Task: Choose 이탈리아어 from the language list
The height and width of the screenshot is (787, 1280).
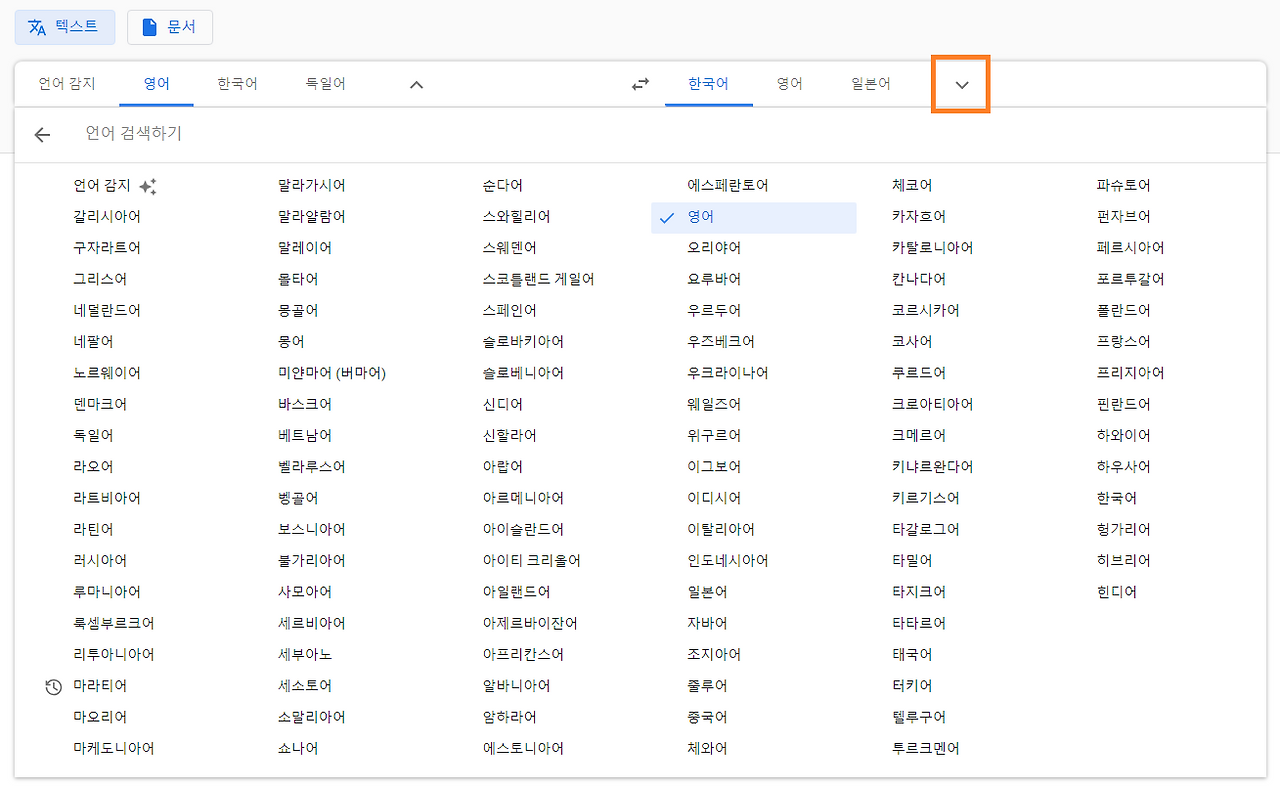Action: [x=721, y=529]
